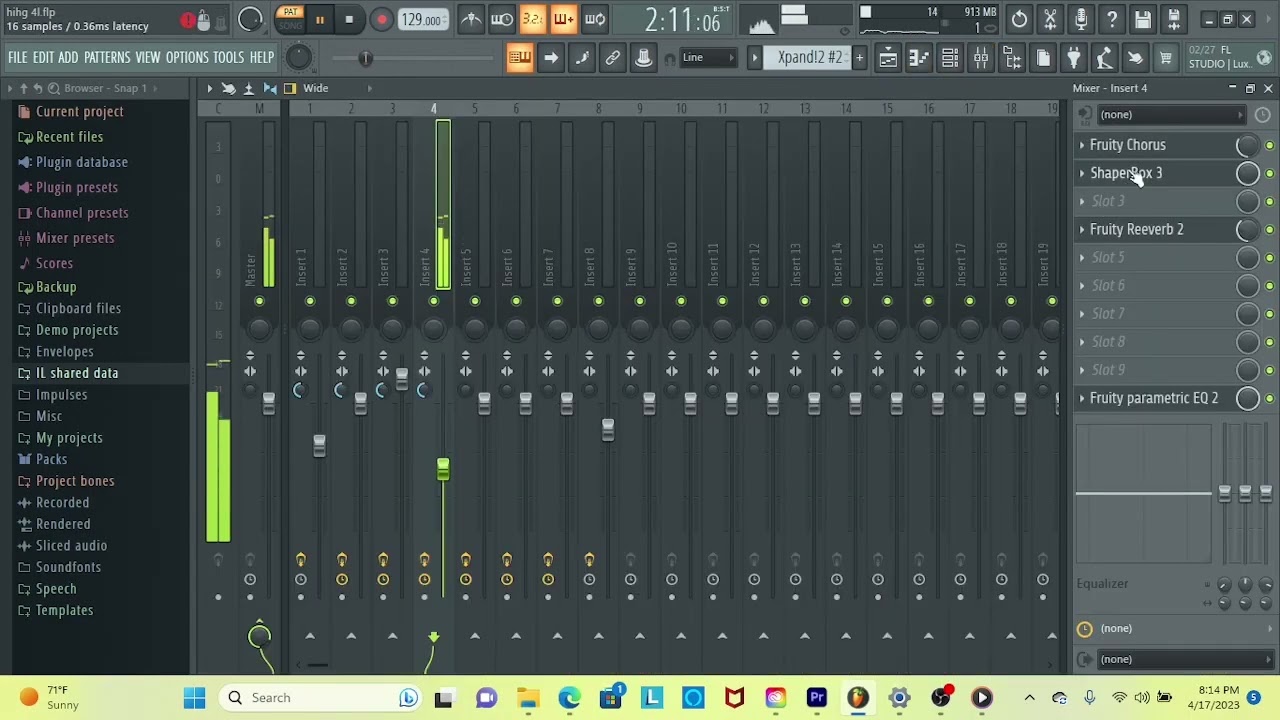1280x720 pixels.
Task: Select Xpand!2 #2 pattern selector
Action: (810, 58)
